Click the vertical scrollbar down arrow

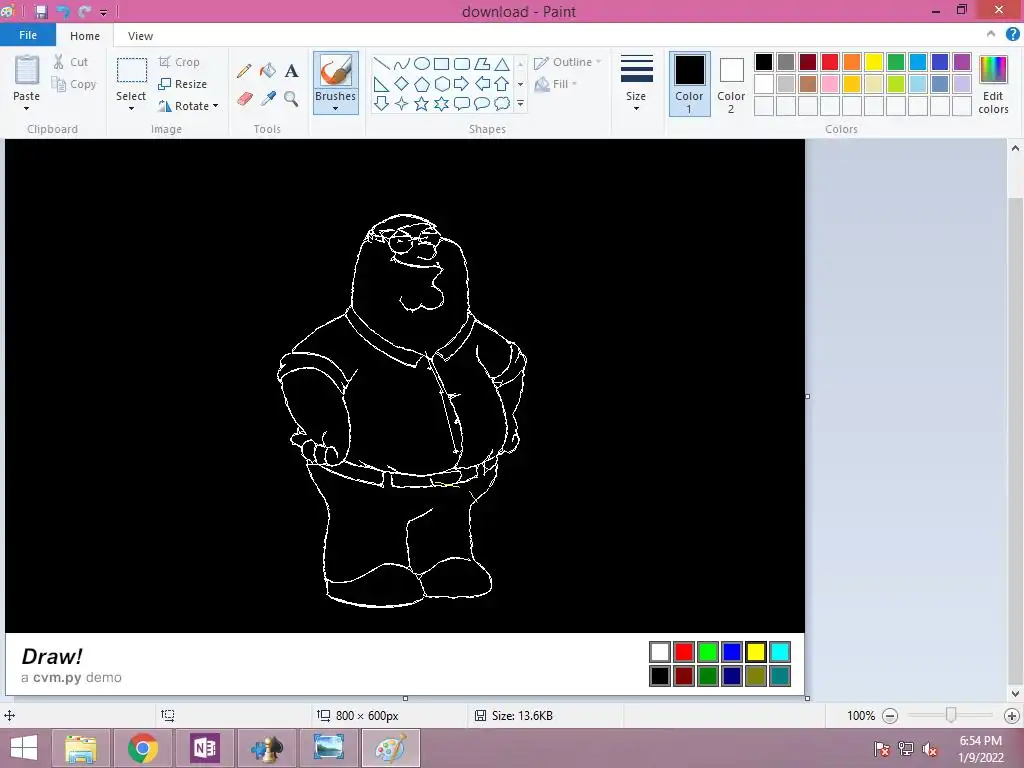pos(1016,694)
